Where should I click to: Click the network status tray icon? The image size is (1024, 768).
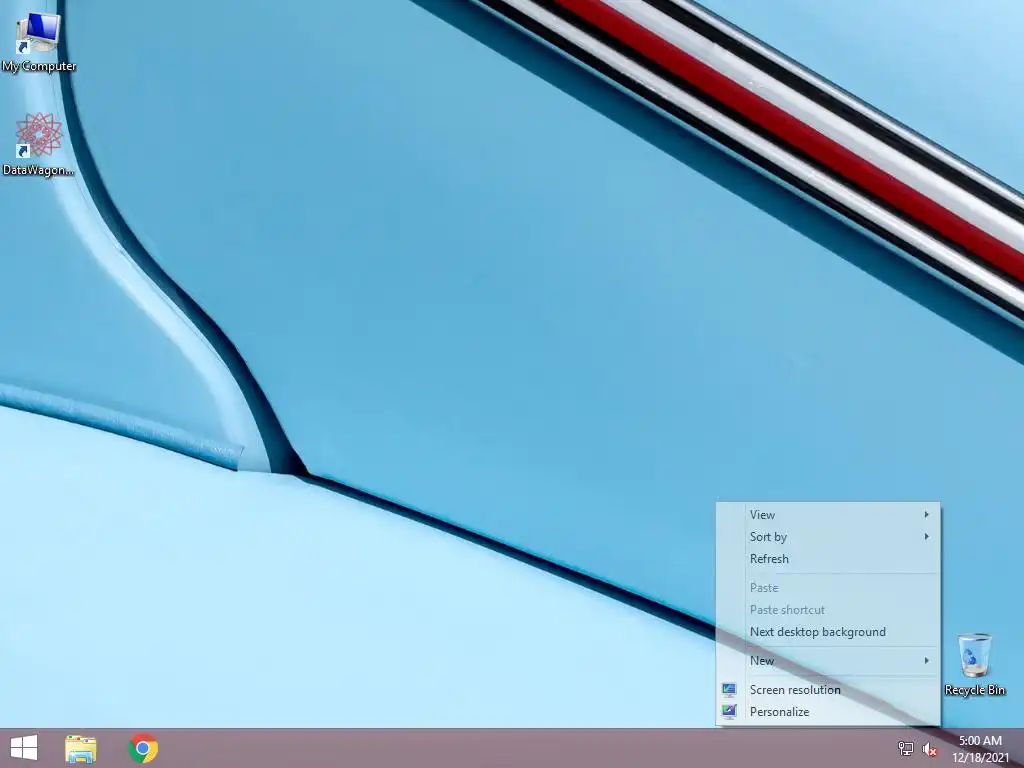click(x=906, y=748)
